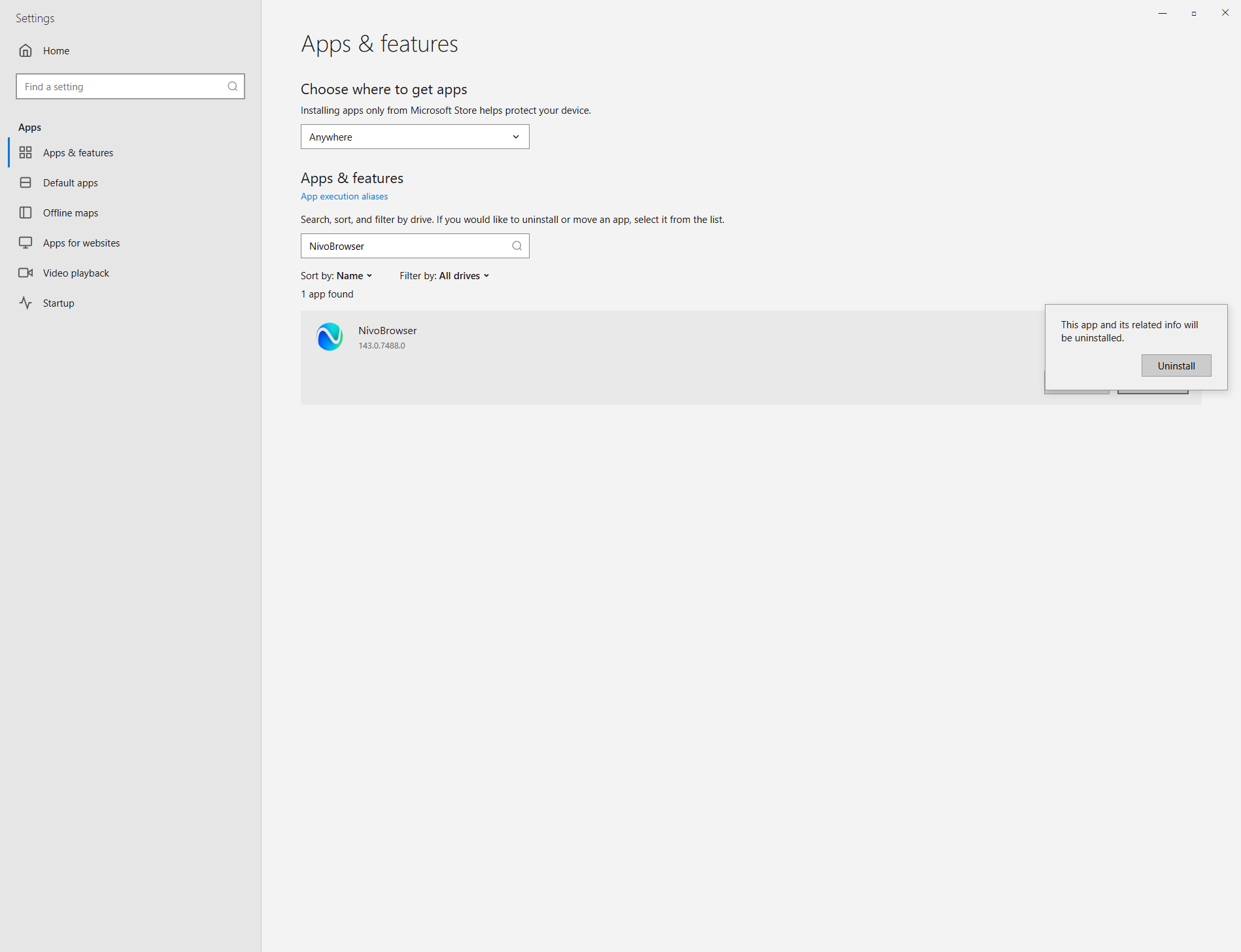Click the Offline maps sidebar icon

[x=25, y=212]
